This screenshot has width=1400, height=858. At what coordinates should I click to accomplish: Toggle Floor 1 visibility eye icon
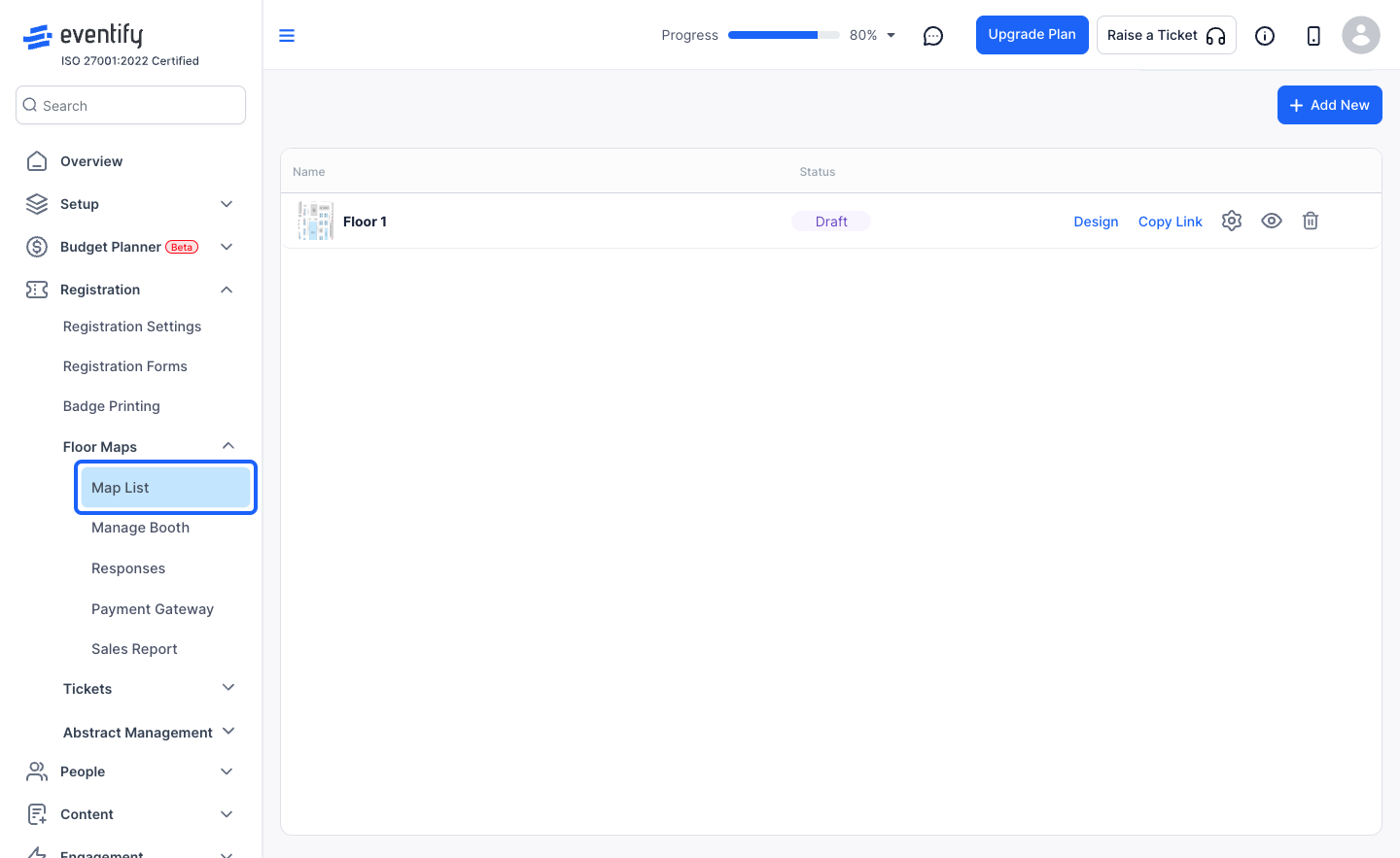click(1272, 221)
